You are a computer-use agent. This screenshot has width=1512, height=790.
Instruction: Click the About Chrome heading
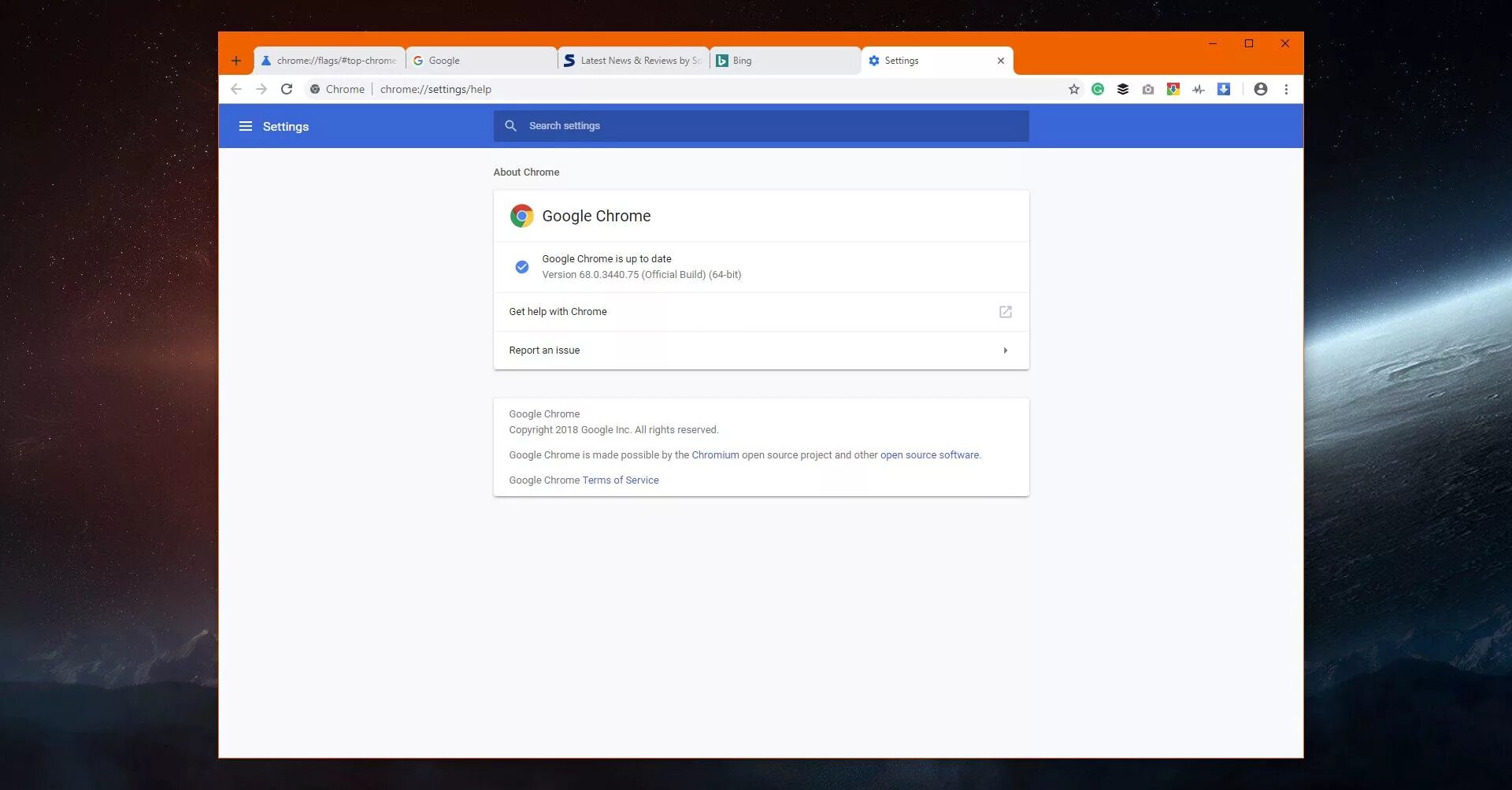point(526,172)
